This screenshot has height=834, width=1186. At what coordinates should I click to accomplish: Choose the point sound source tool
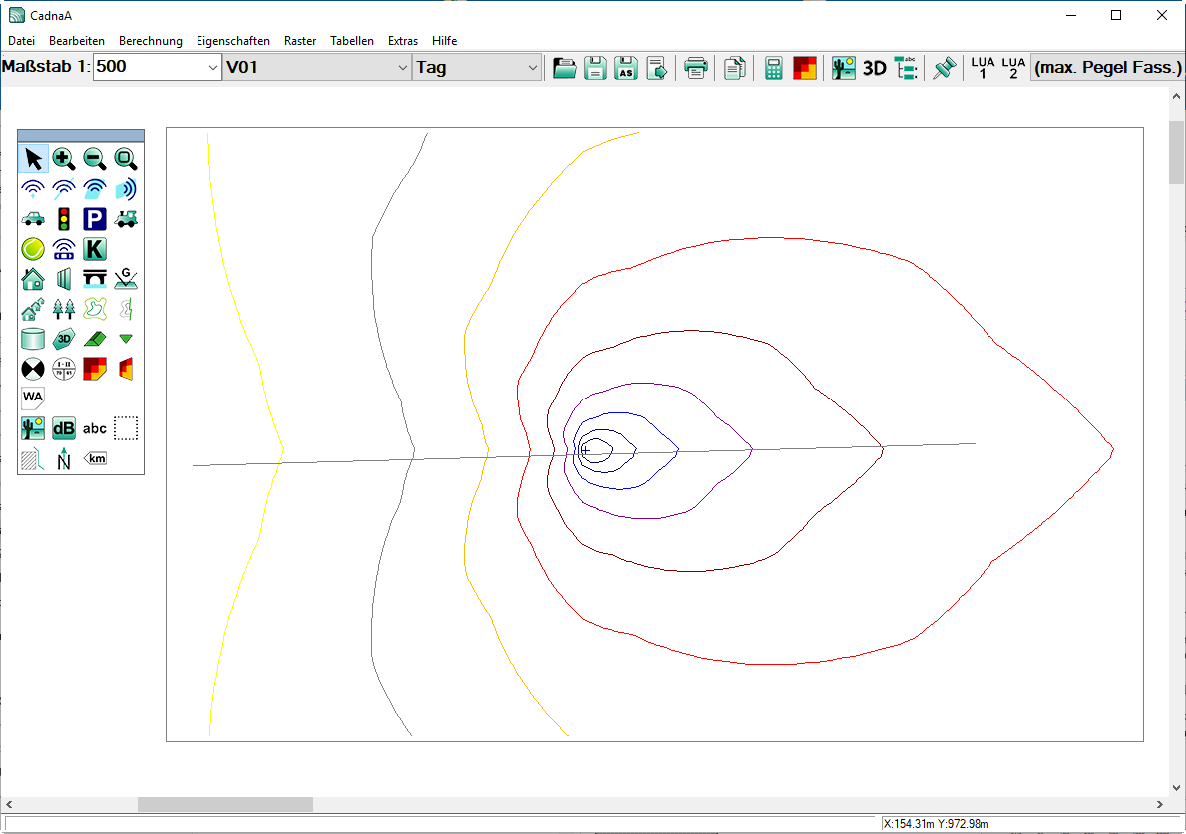point(33,189)
